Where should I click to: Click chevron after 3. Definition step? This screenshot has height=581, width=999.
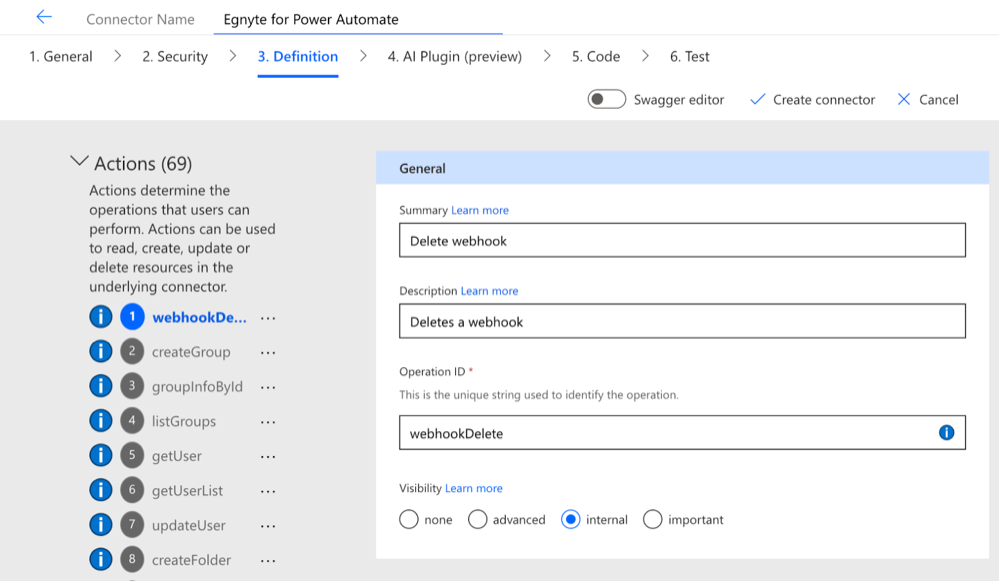[x=363, y=56]
